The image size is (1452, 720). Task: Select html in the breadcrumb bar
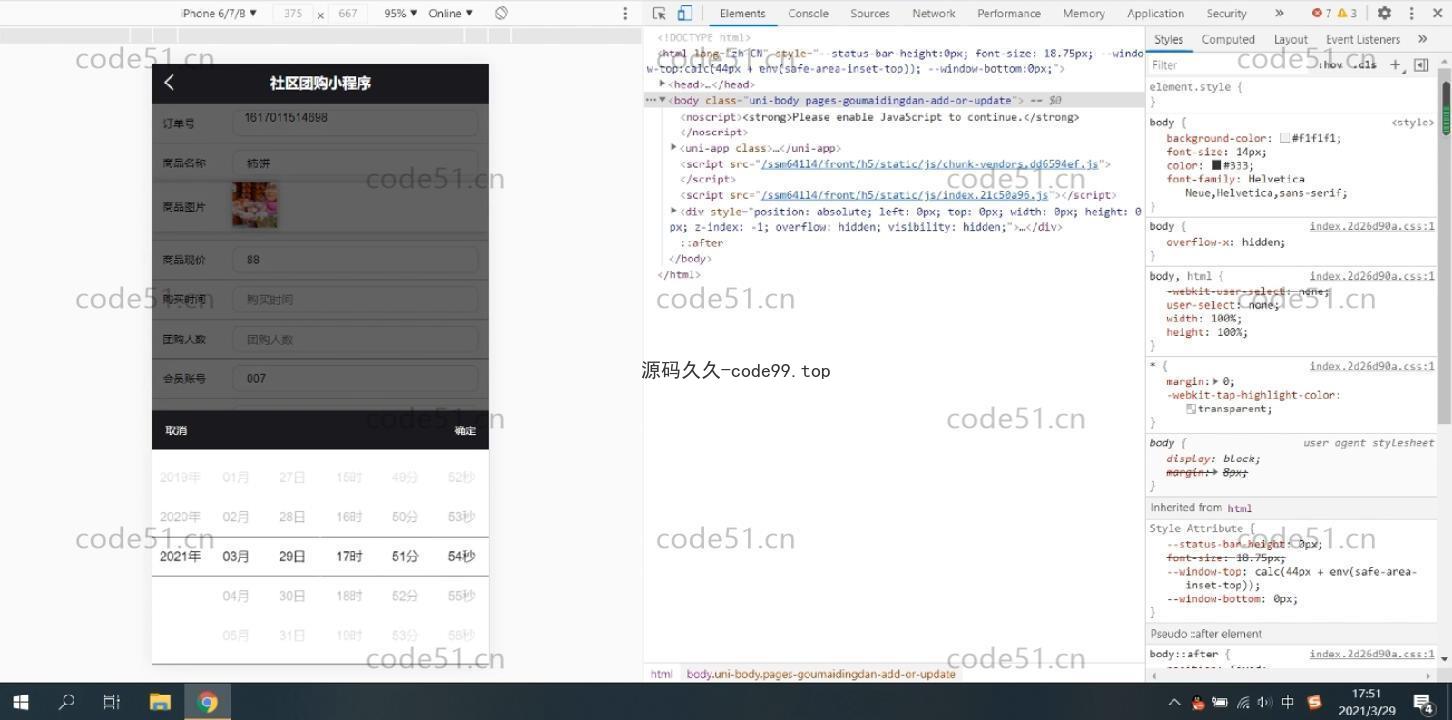pos(661,674)
